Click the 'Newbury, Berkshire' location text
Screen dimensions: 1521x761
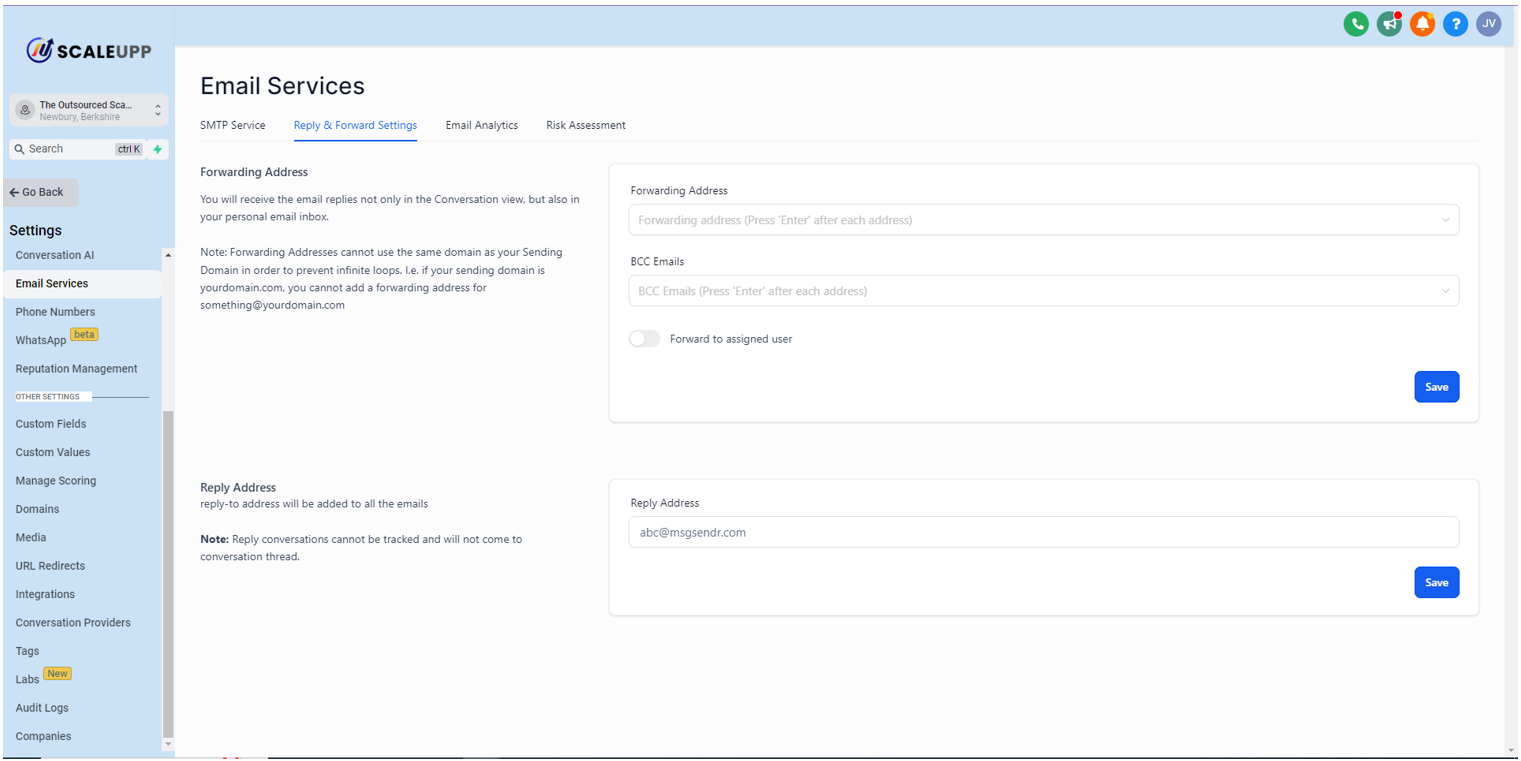80,117
